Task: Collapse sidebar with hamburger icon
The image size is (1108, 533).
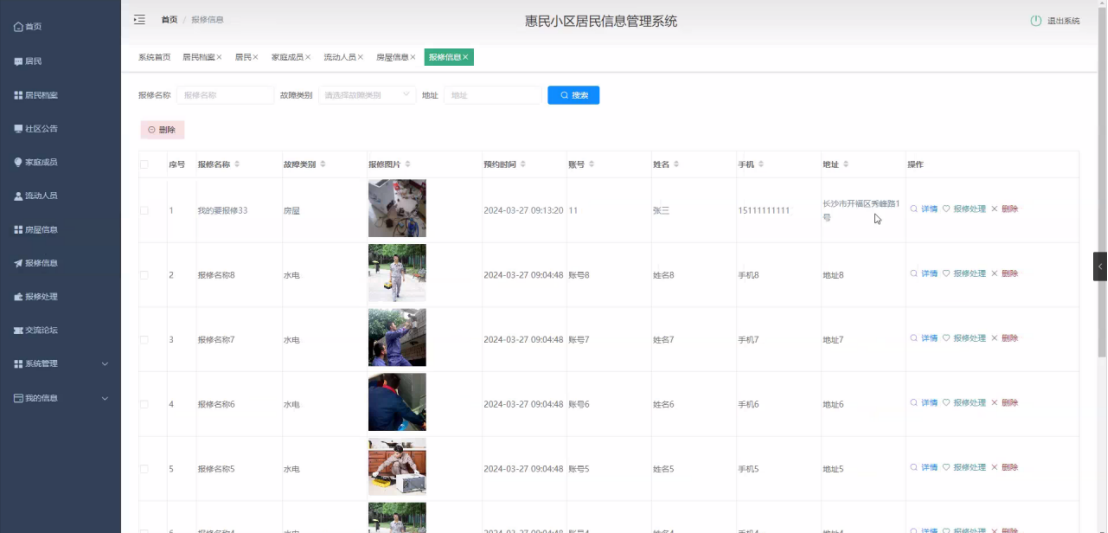Action: click(x=140, y=20)
